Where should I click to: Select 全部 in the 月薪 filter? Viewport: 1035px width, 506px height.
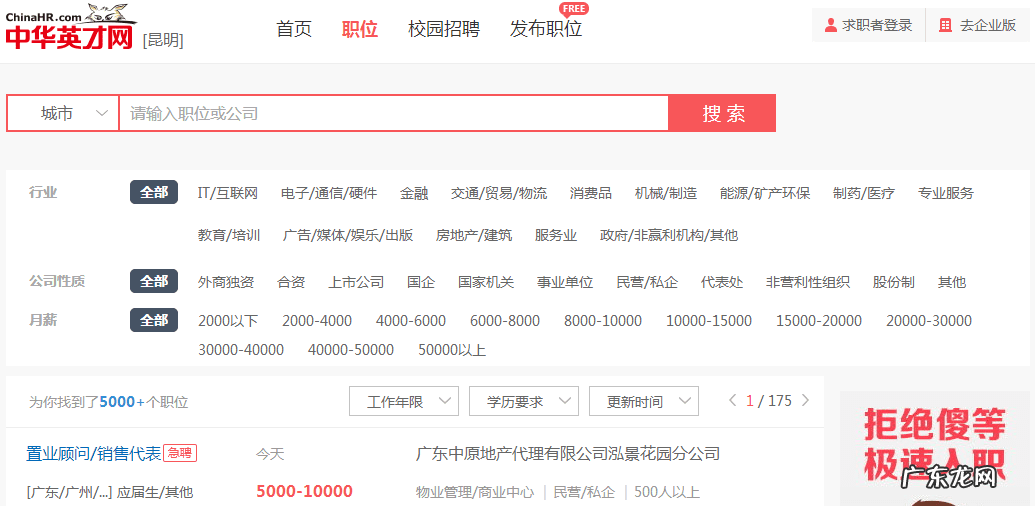pyautogui.click(x=154, y=320)
